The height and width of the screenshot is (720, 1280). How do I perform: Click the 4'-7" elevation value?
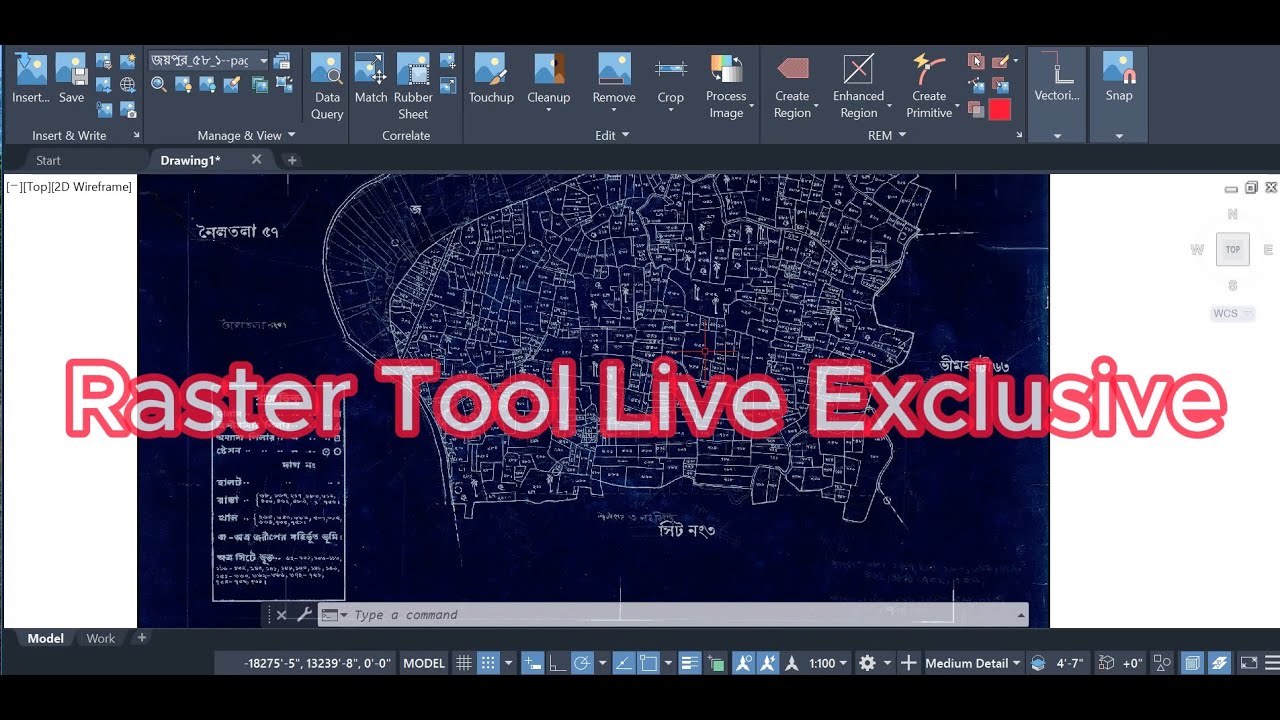pos(1070,663)
